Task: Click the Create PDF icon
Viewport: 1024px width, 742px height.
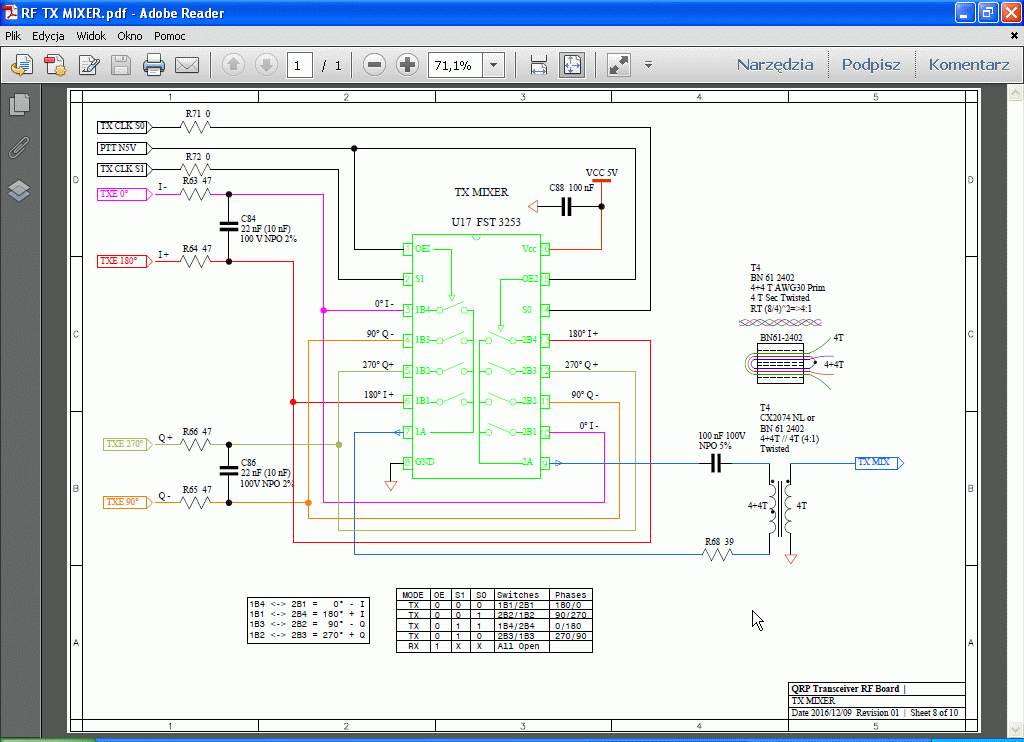Action: tap(55, 66)
